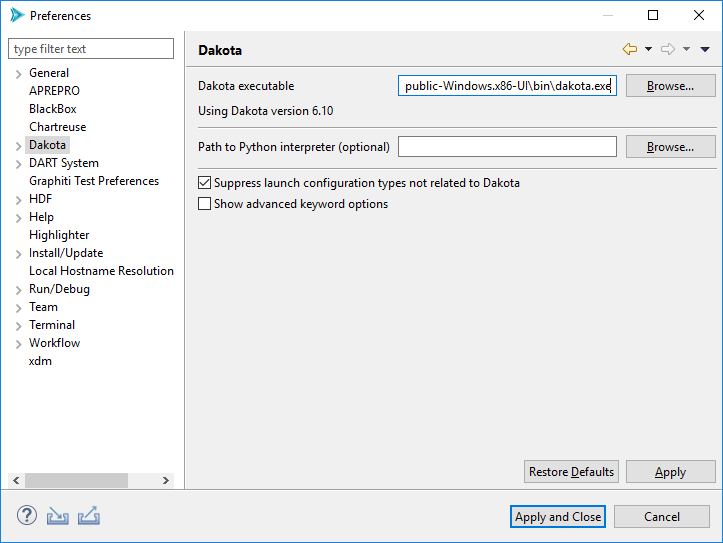Click the export preferences icon
723x543 pixels.
[x=88, y=516]
